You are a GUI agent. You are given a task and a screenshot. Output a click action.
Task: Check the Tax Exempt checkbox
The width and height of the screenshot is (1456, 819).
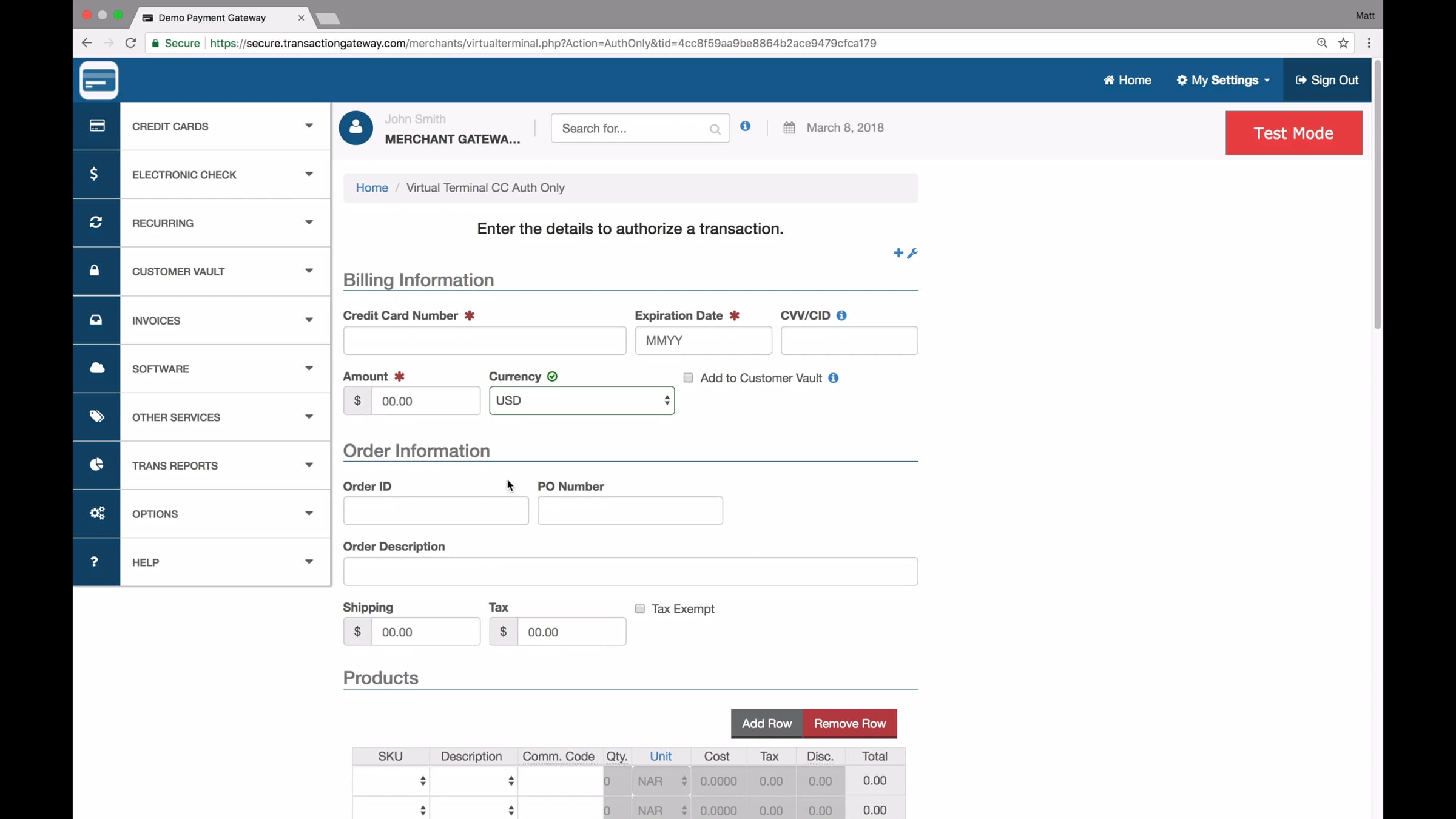pos(640,608)
